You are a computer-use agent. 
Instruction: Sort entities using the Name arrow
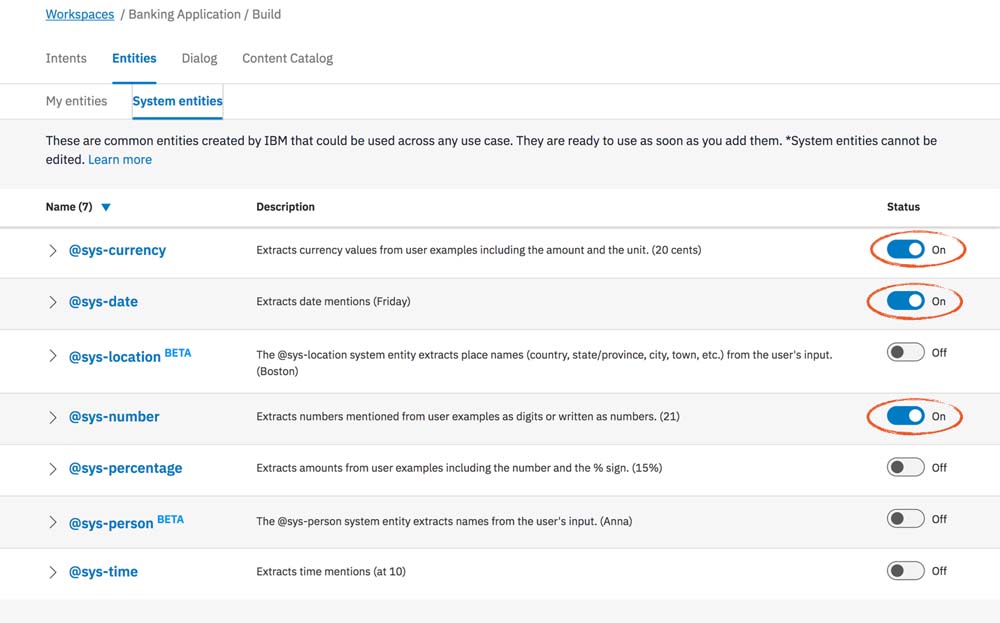click(106, 208)
